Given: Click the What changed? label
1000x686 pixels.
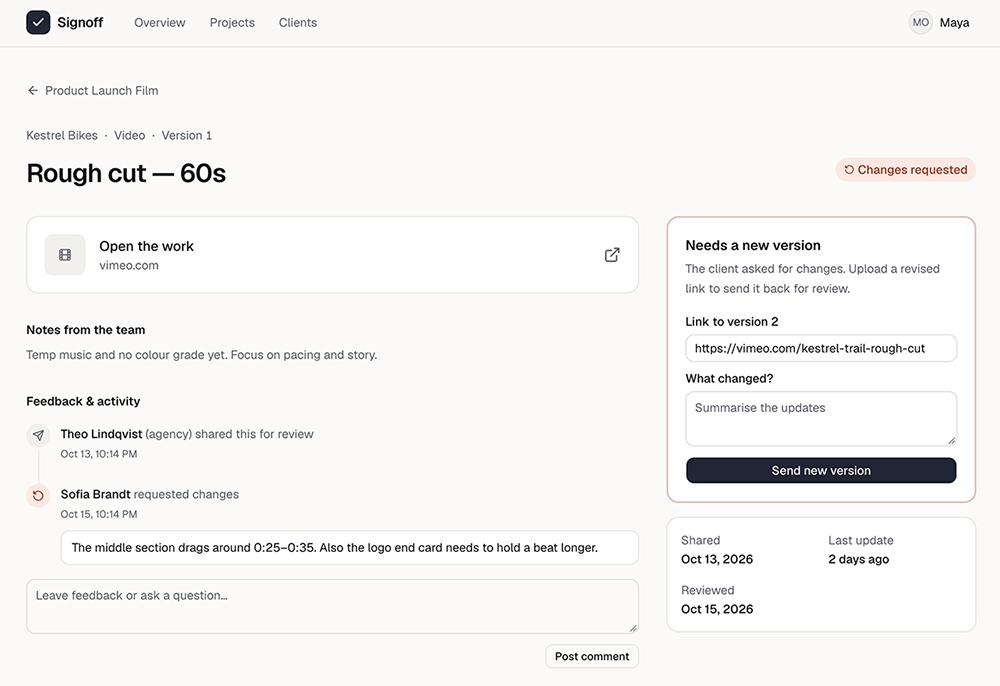Looking at the screenshot, I should click(729, 379).
